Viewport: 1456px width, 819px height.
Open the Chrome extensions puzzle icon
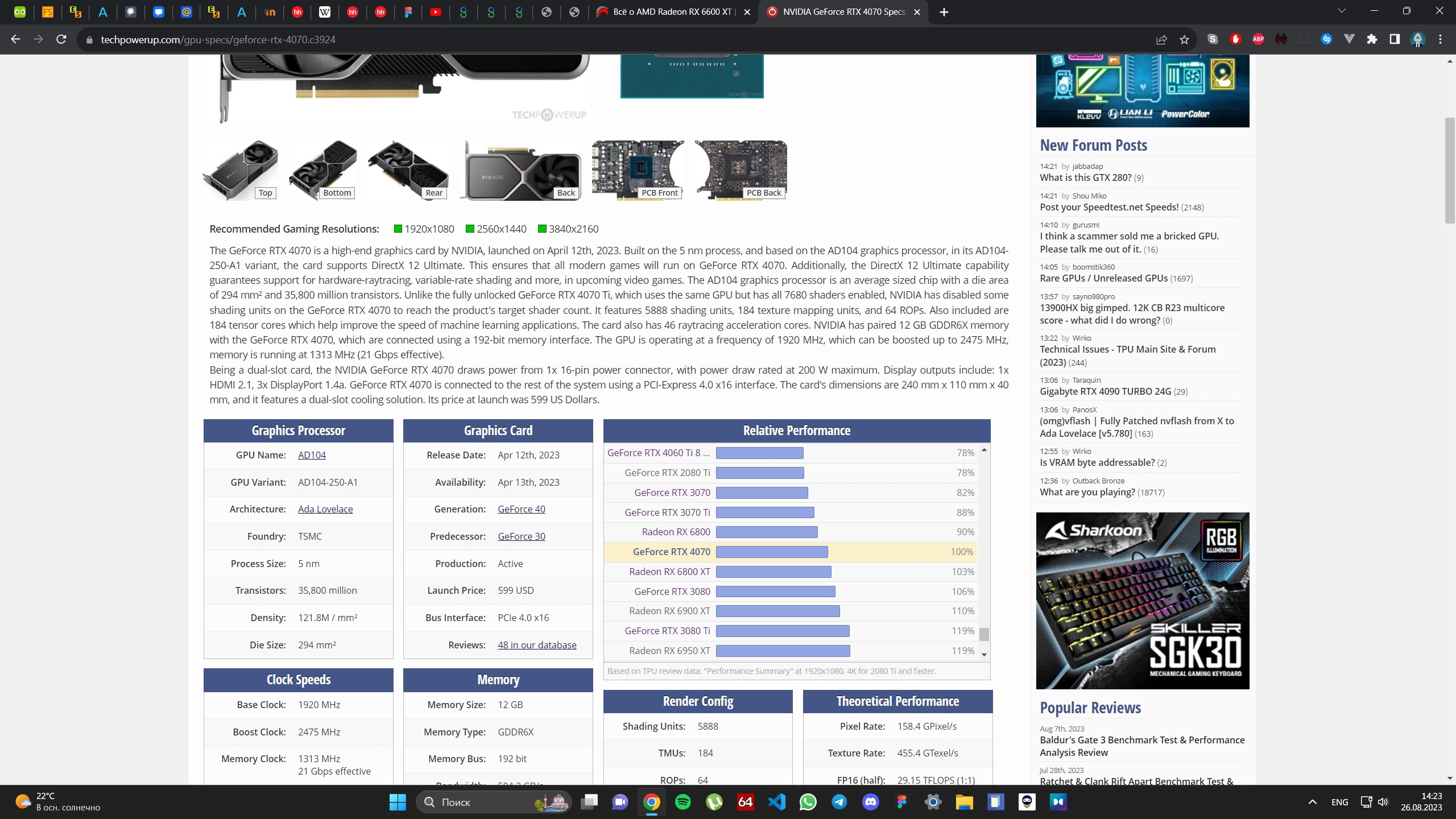[x=1372, y=39]
